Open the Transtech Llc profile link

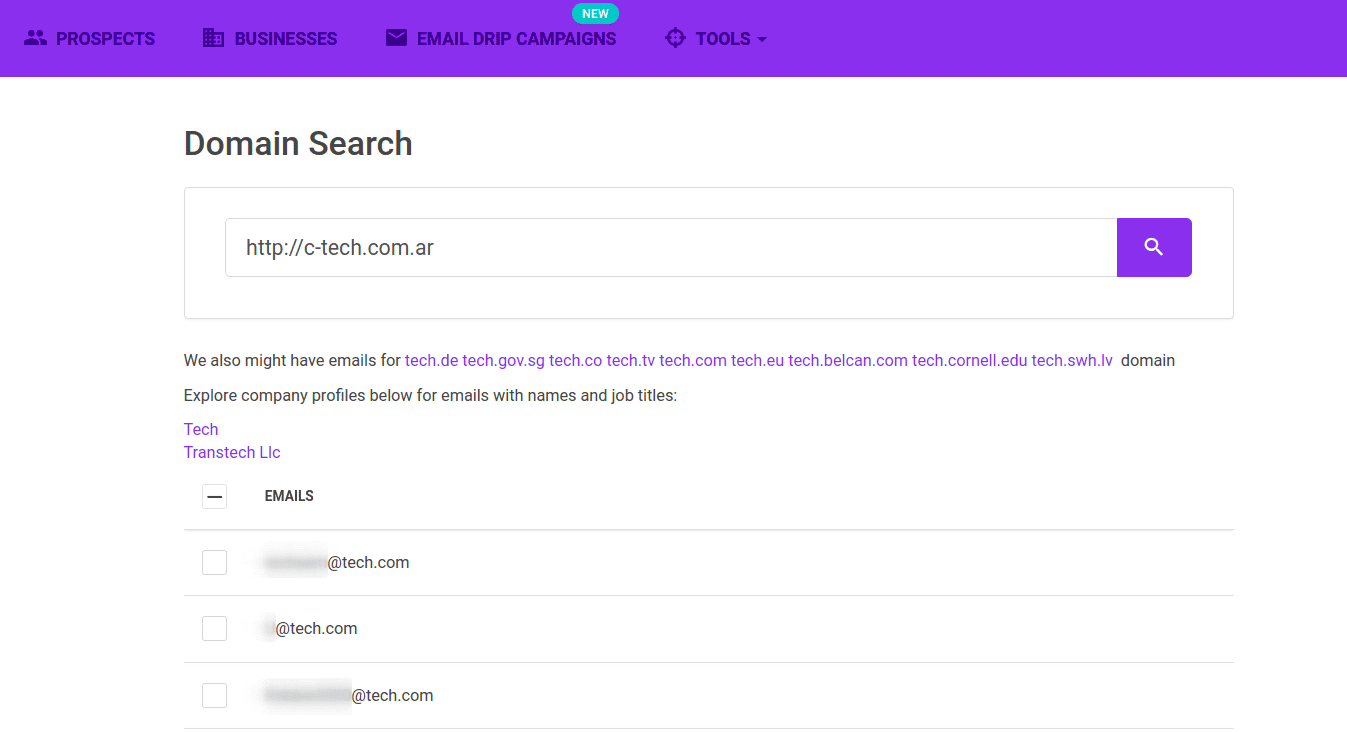click(x=232, y=452)
